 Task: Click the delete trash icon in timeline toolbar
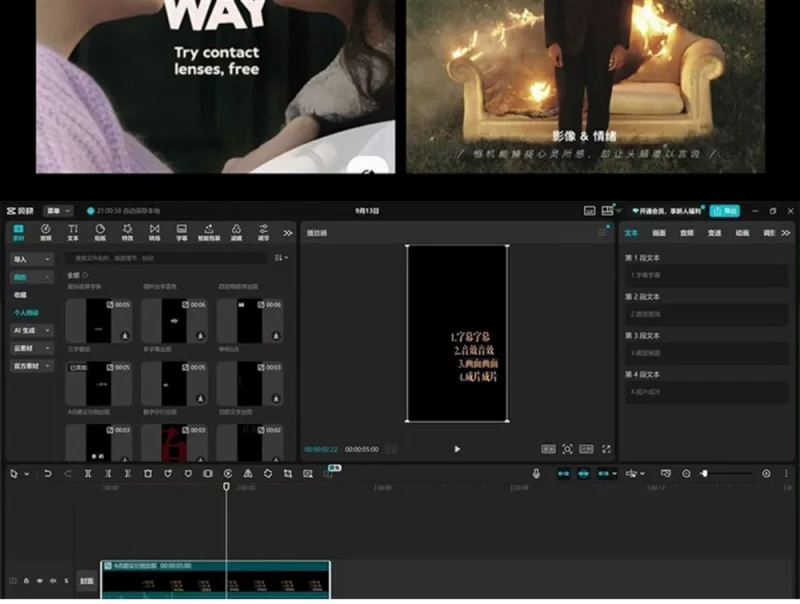pyautogui.click(x=147, y=473)
